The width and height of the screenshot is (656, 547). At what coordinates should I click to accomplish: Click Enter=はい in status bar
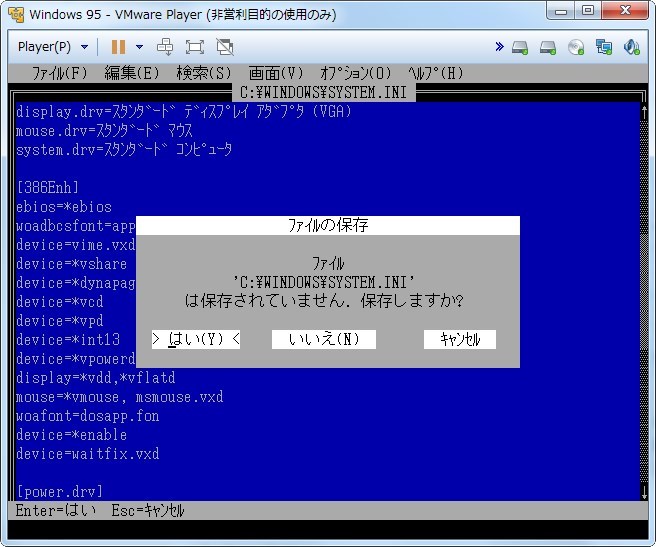pos(56,511)
